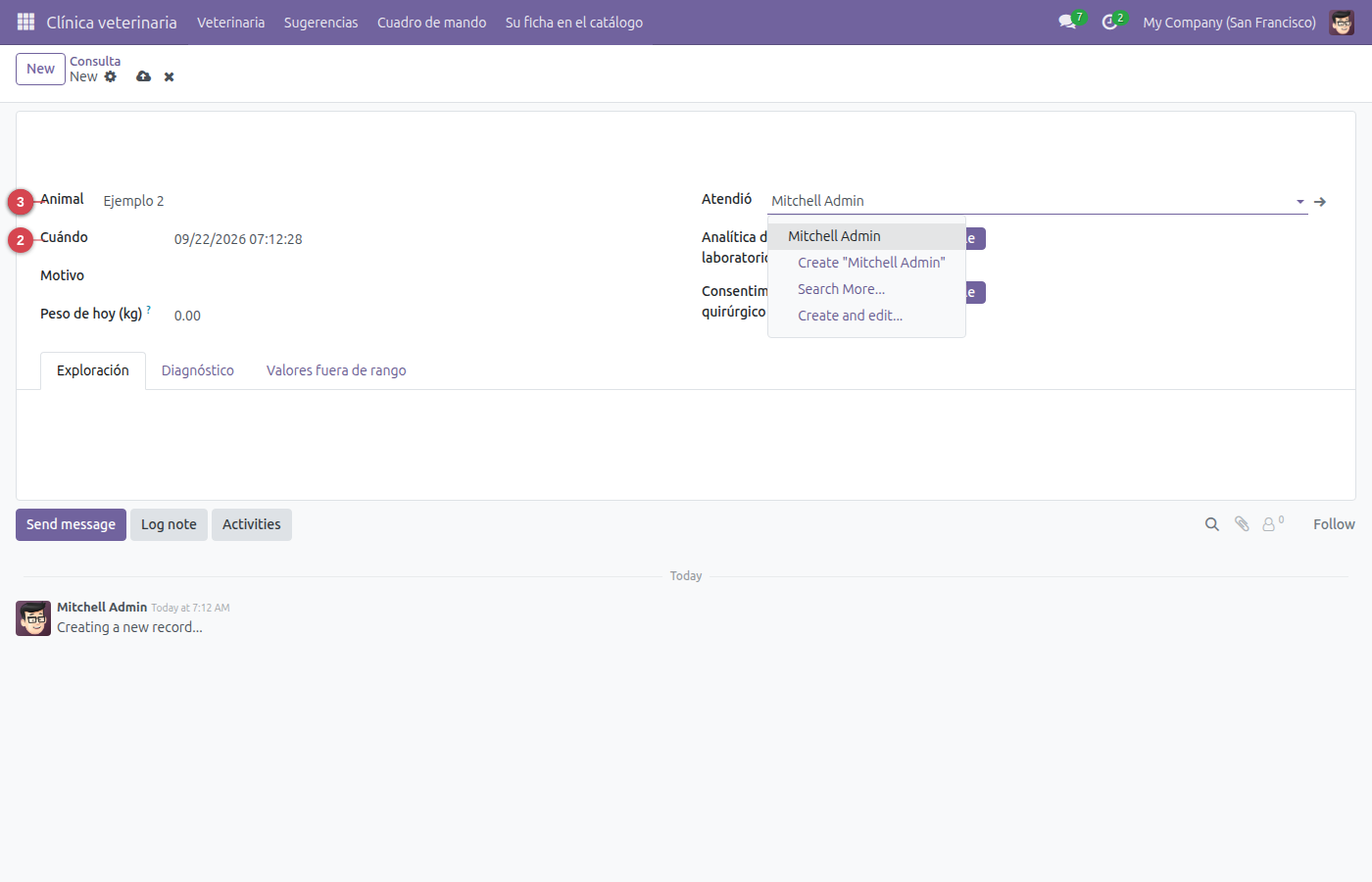Open the Veterinaria menu
Viewport: 1372px width, 882px height.
coord(230,23)
